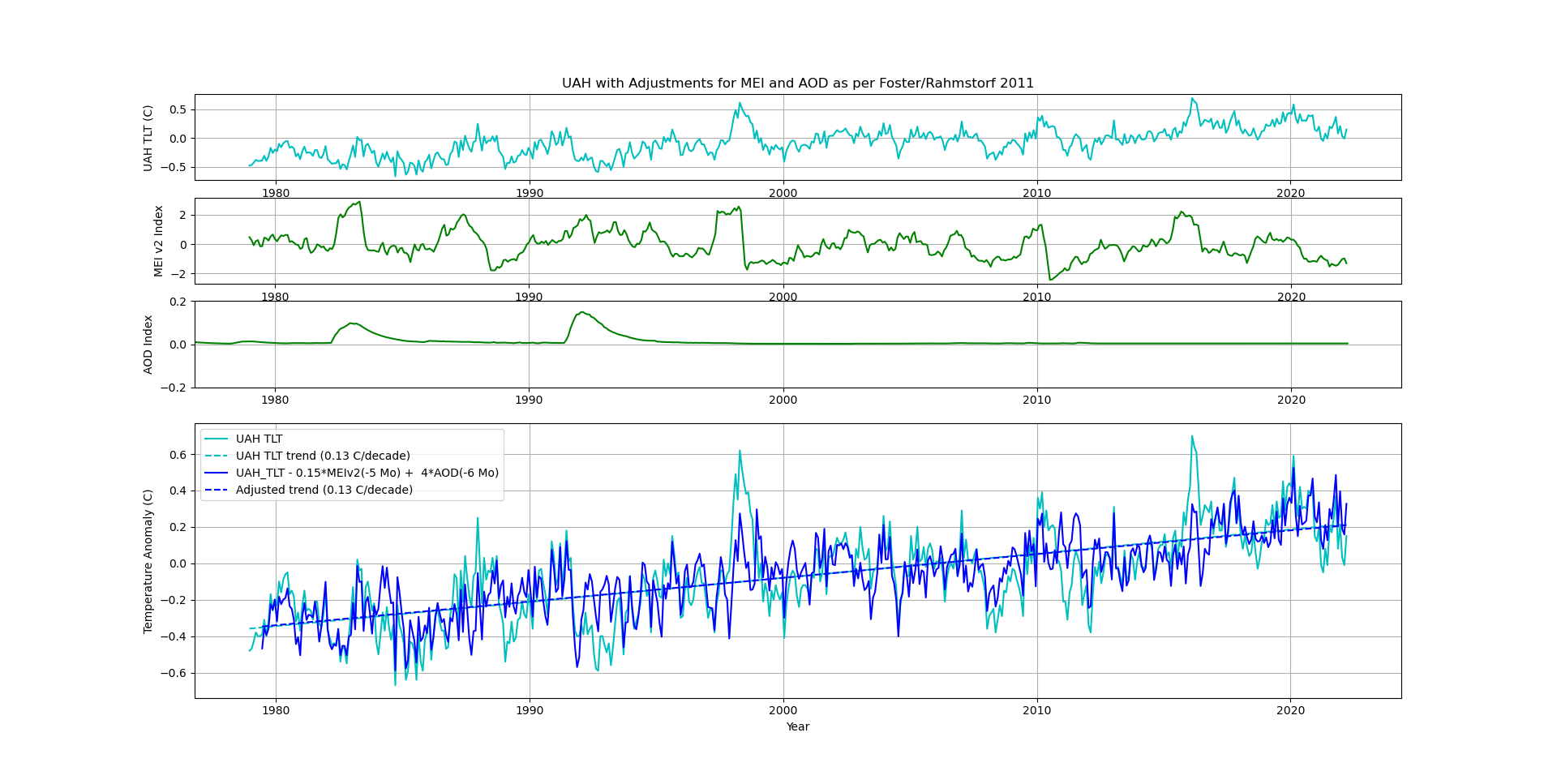Image resolution: width=1557 pixels, height=784 pixels.
Task: Click the '0.6' y-axis tick of the bottom plot
Action: (x=178, y=455)
